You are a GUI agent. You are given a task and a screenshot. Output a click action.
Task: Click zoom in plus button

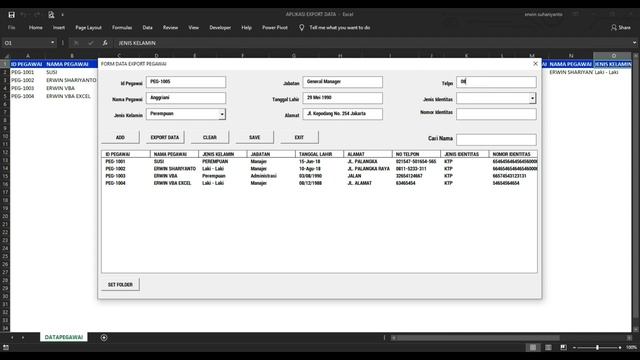[620, 347]
